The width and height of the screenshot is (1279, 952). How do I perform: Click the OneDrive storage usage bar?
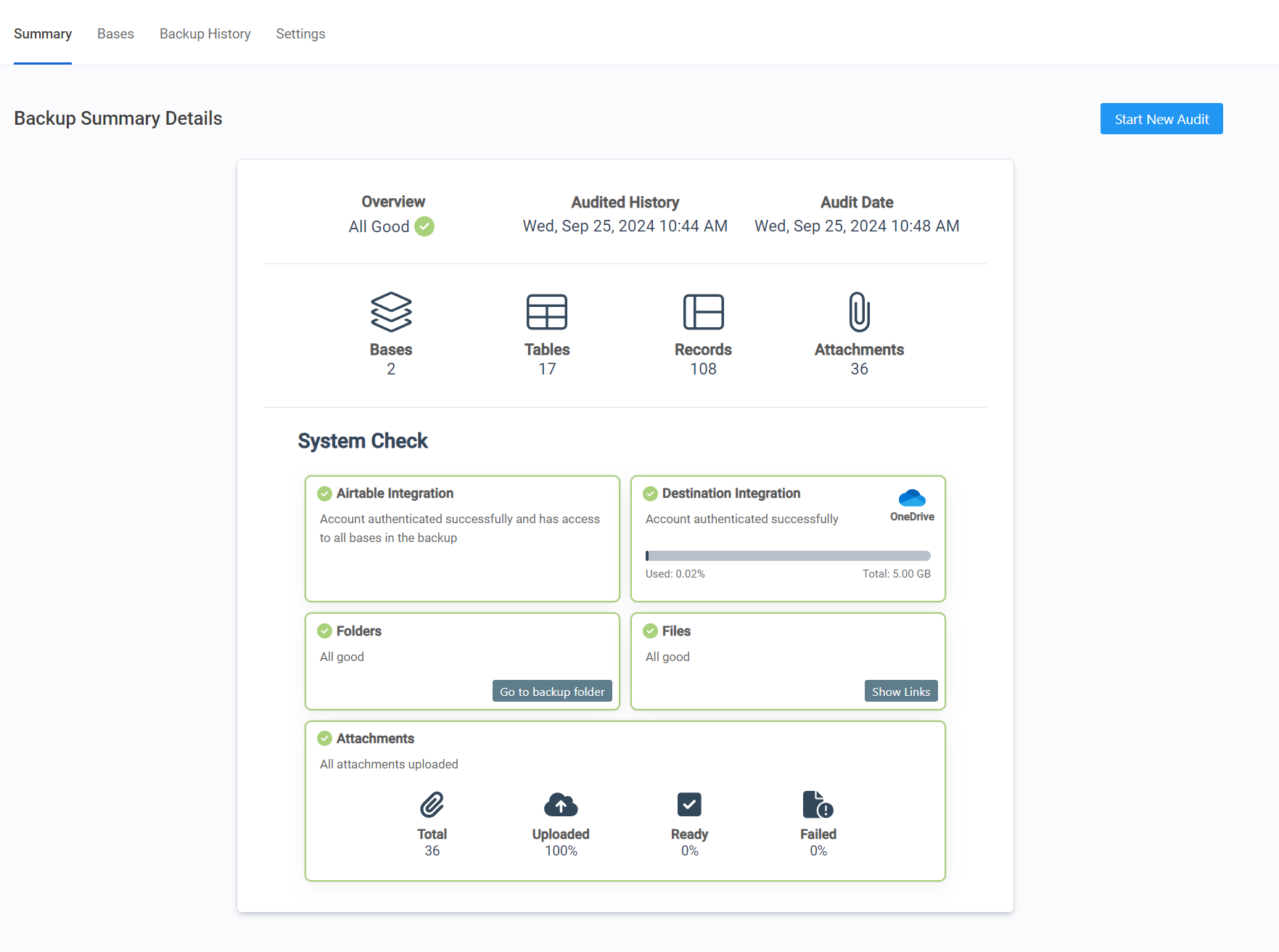788,556
